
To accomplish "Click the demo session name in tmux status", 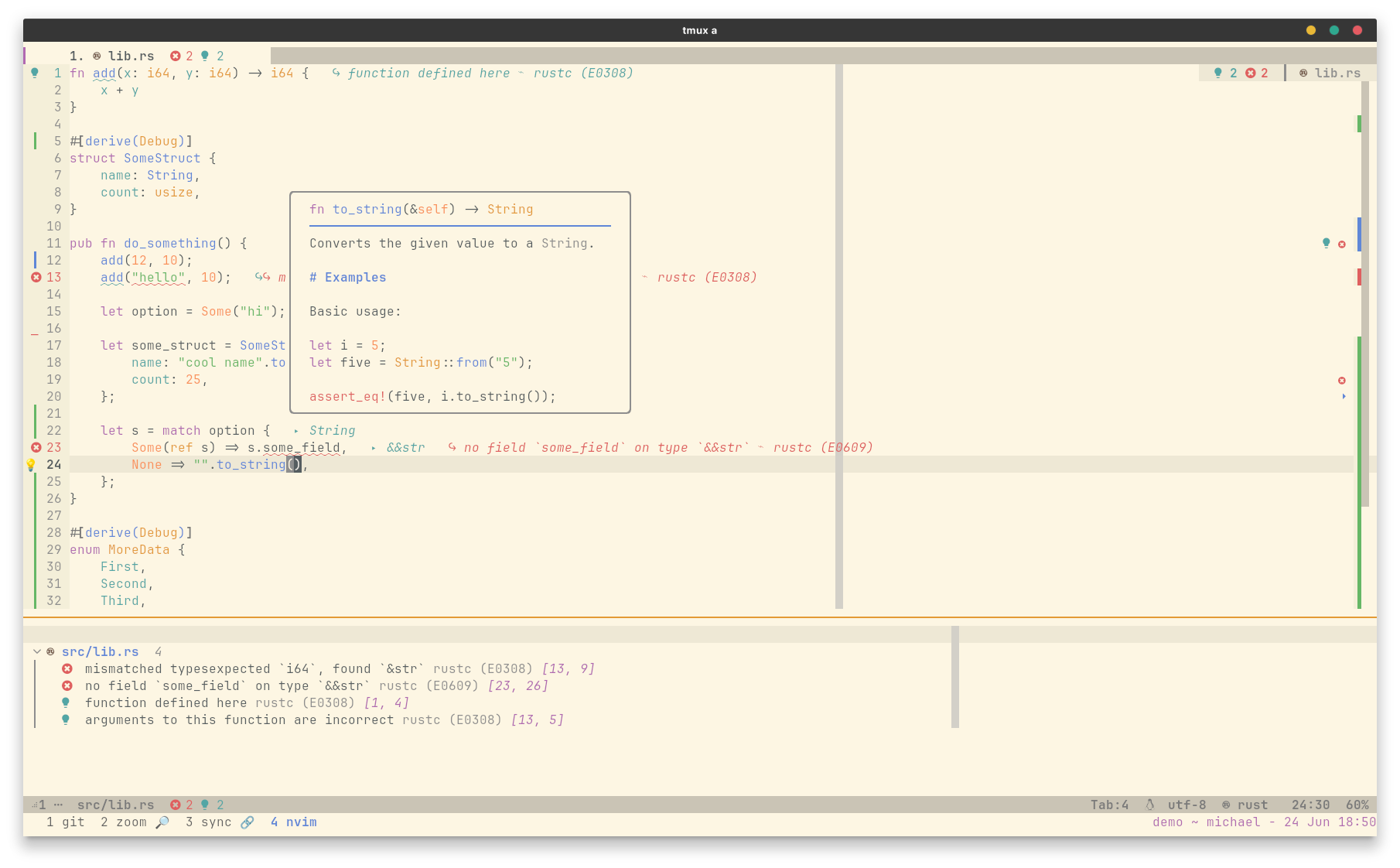I will tap(1168, 822).
